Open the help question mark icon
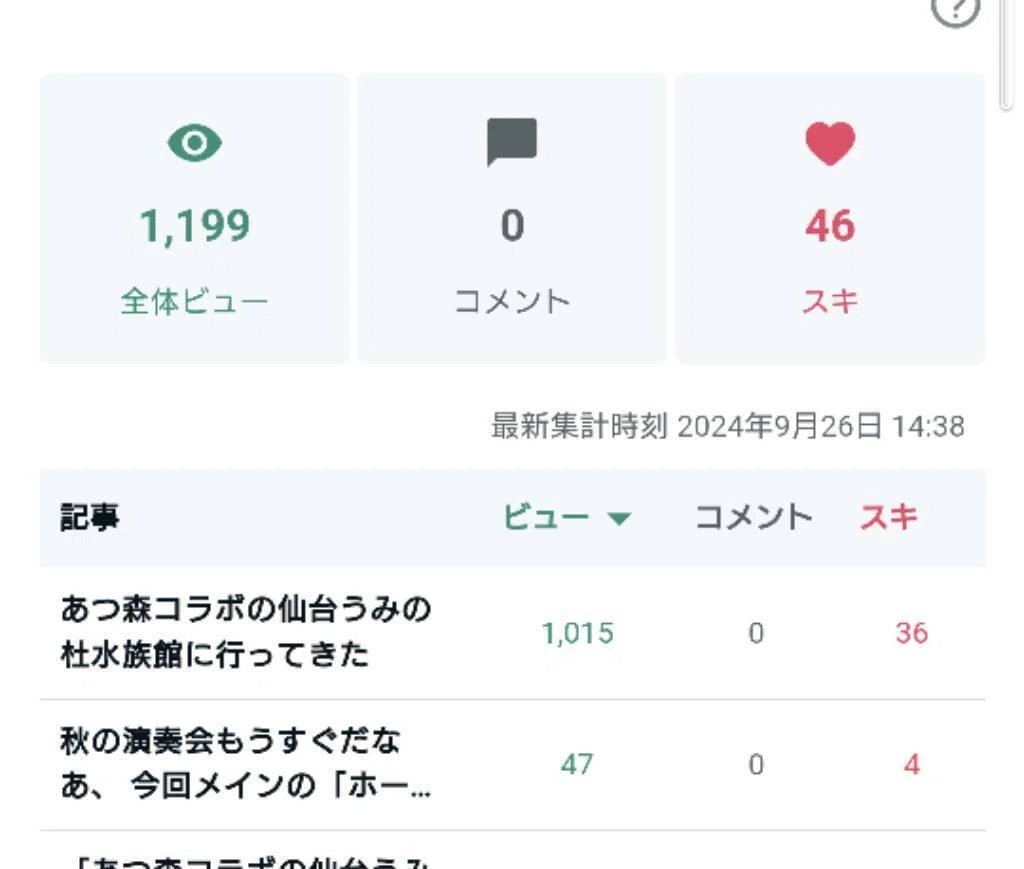The width and height of the screenshot is (1024, 869). click(x=955, y=9)
